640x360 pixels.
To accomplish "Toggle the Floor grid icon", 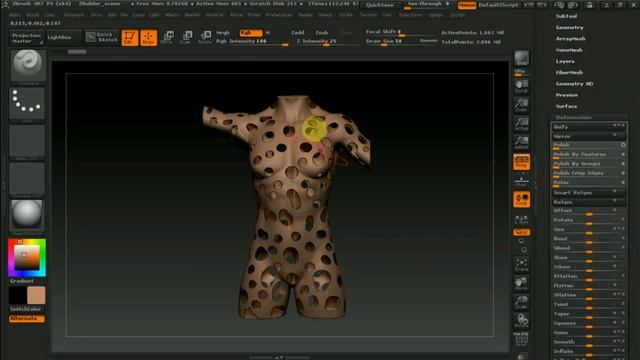I will pyautogui.click(x=521, y=181).
